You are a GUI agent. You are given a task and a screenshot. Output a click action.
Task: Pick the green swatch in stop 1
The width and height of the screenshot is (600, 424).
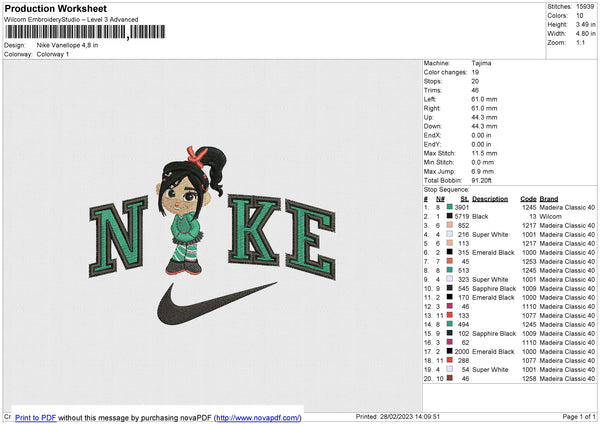point(450,207)
